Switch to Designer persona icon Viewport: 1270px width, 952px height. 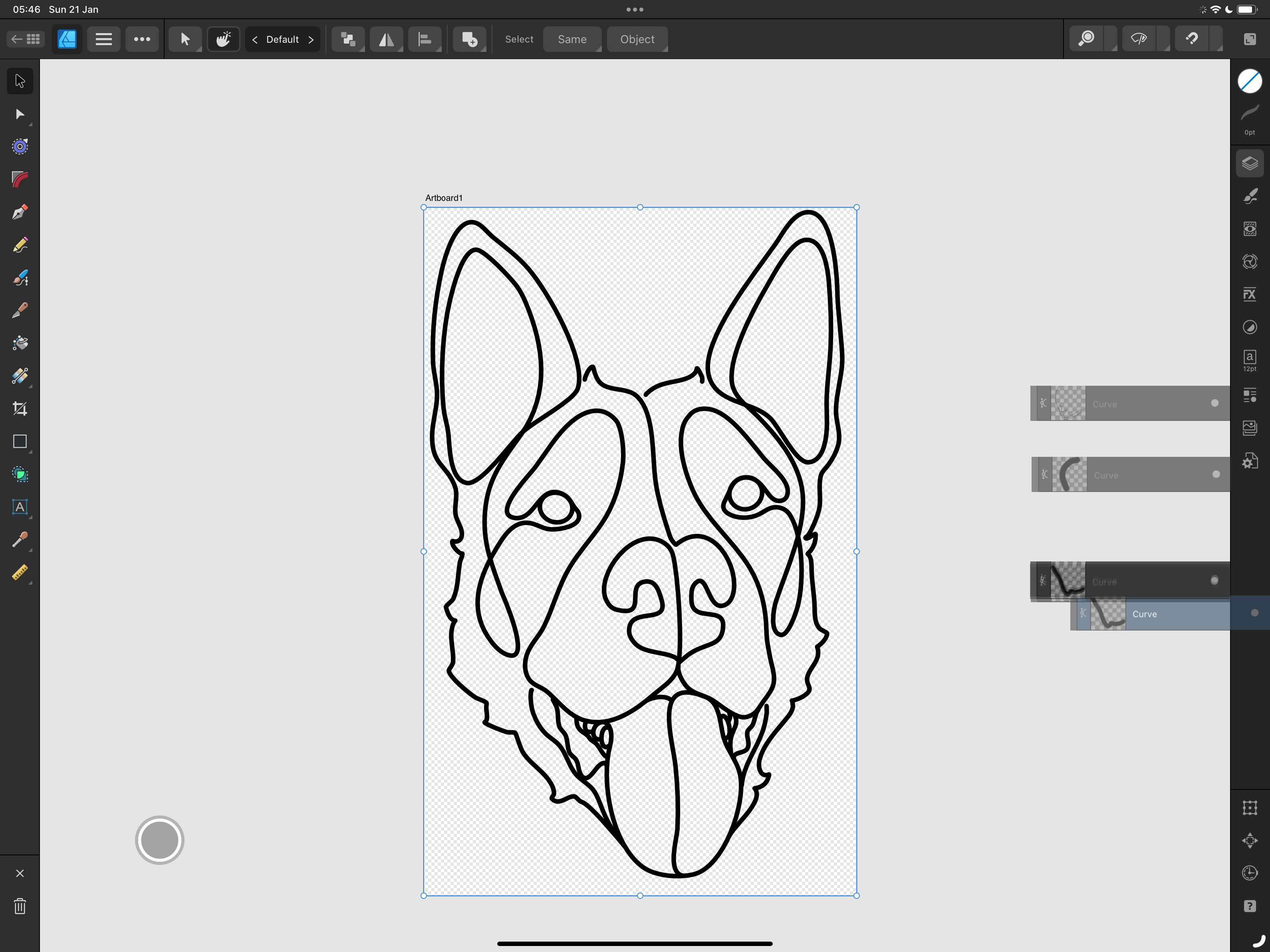[67, 39]
